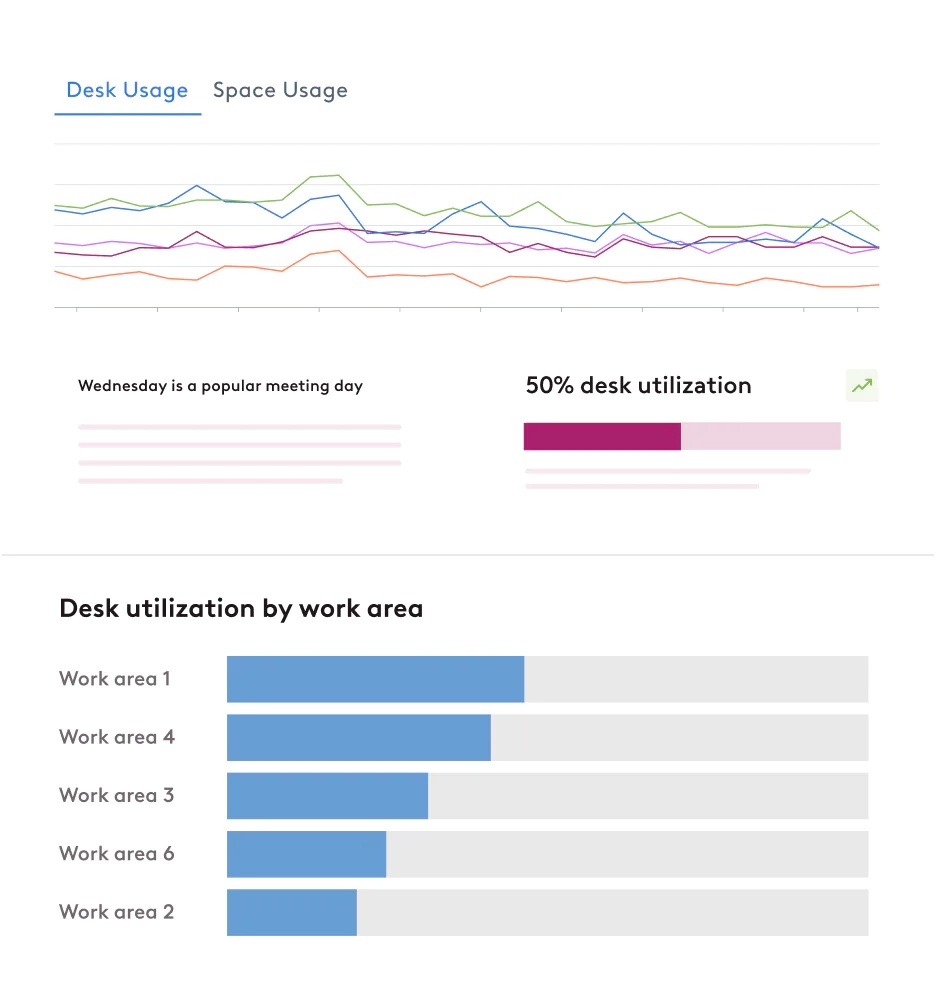Select the Desk Usage tab

pos(127,90)
